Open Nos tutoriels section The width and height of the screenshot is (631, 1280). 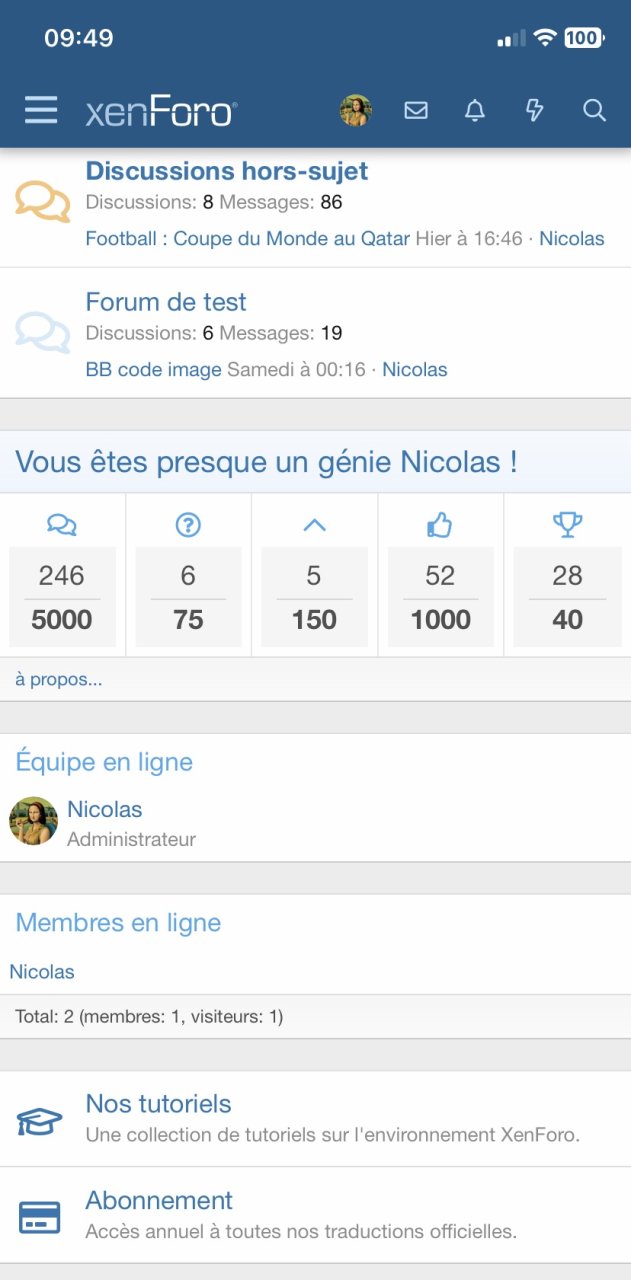158,1104
